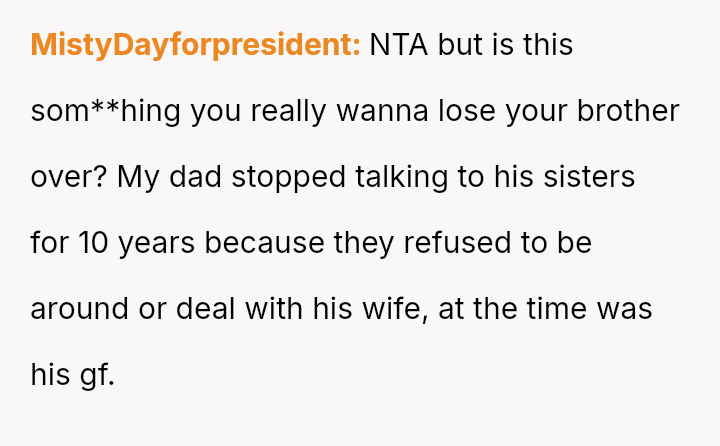The image size is (720, 446).
Task: Click the word "time" in comment
Action: (556, 309)
